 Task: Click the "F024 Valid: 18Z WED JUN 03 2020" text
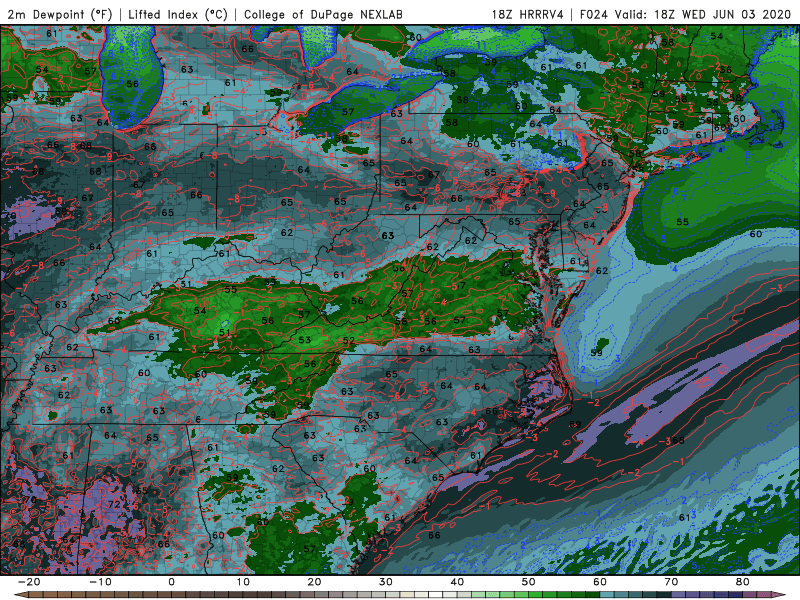pyautogui.click(x=685, y=14)
